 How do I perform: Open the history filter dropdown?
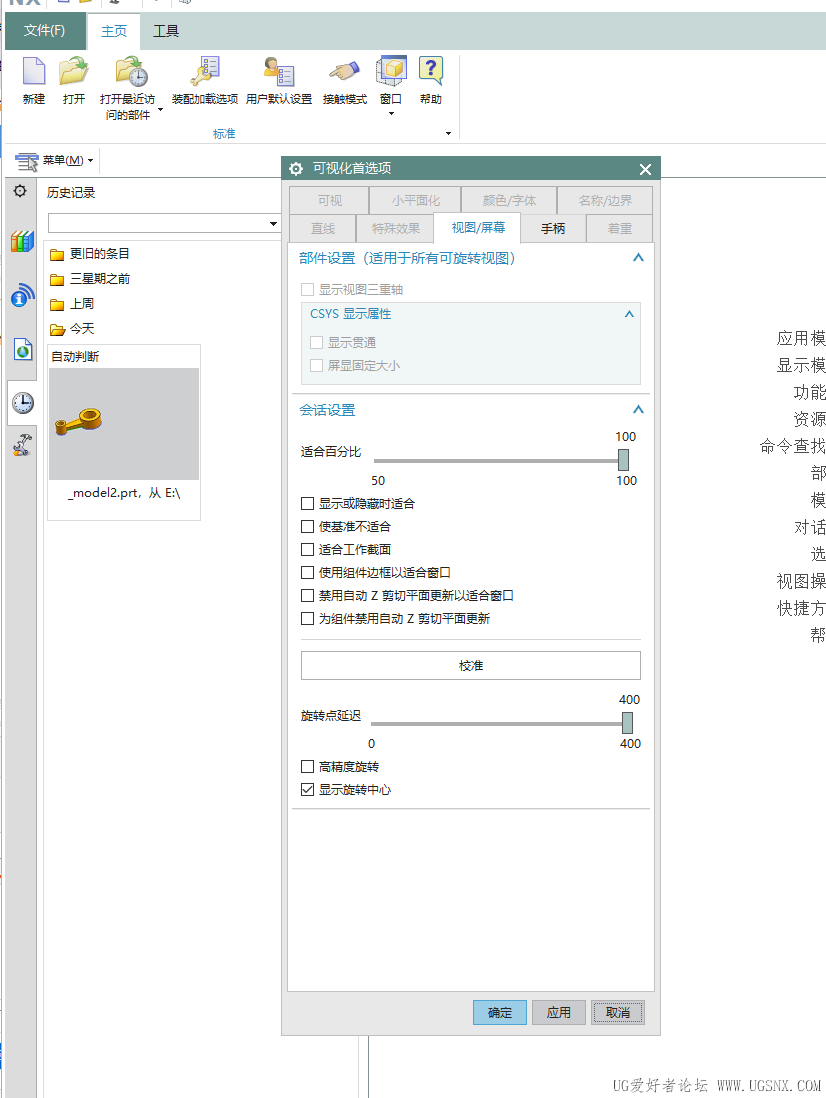(273, 224)
